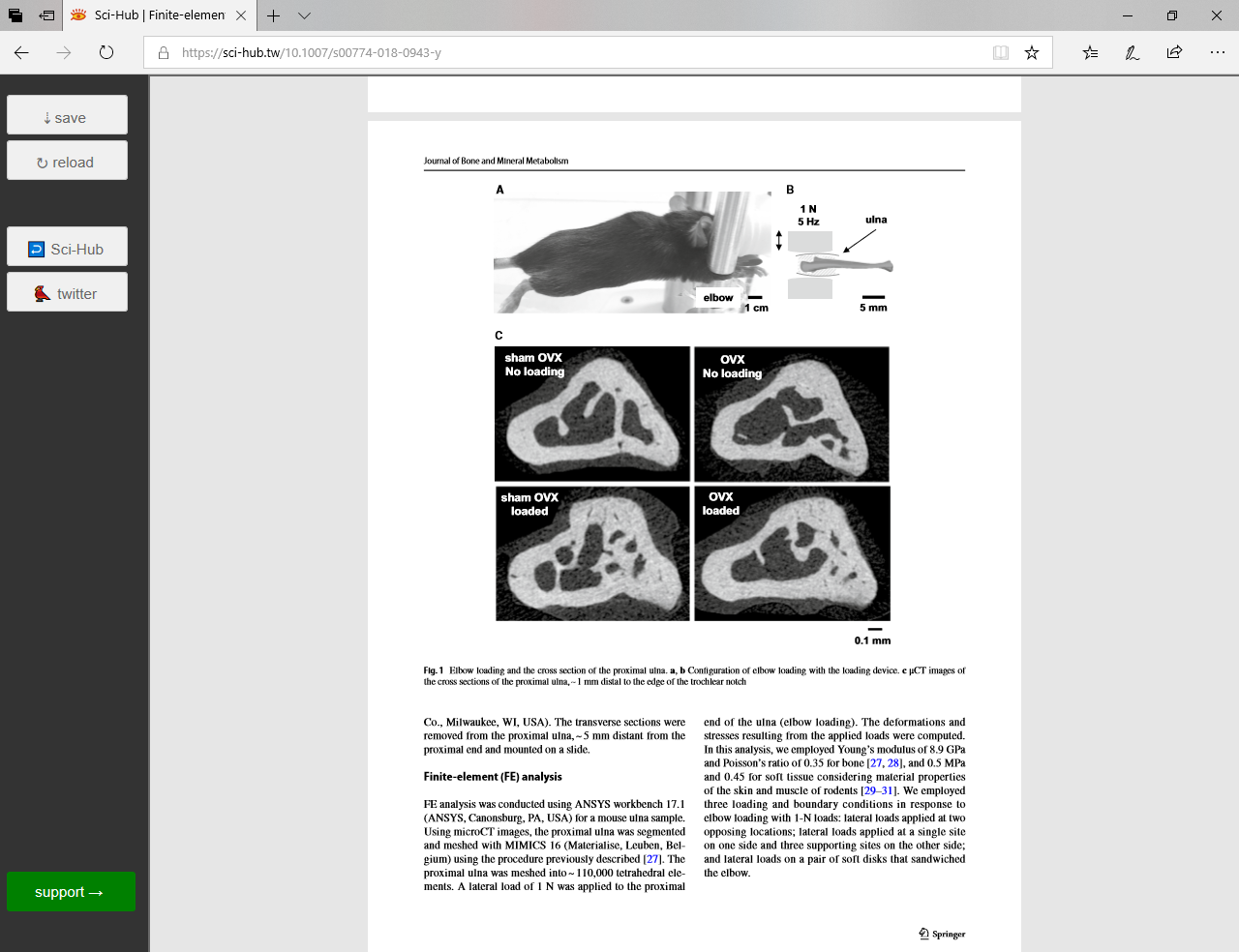Open the Reading view book icon
The height and width of the screenshot is (952, 1239).
click(1001, 52)
